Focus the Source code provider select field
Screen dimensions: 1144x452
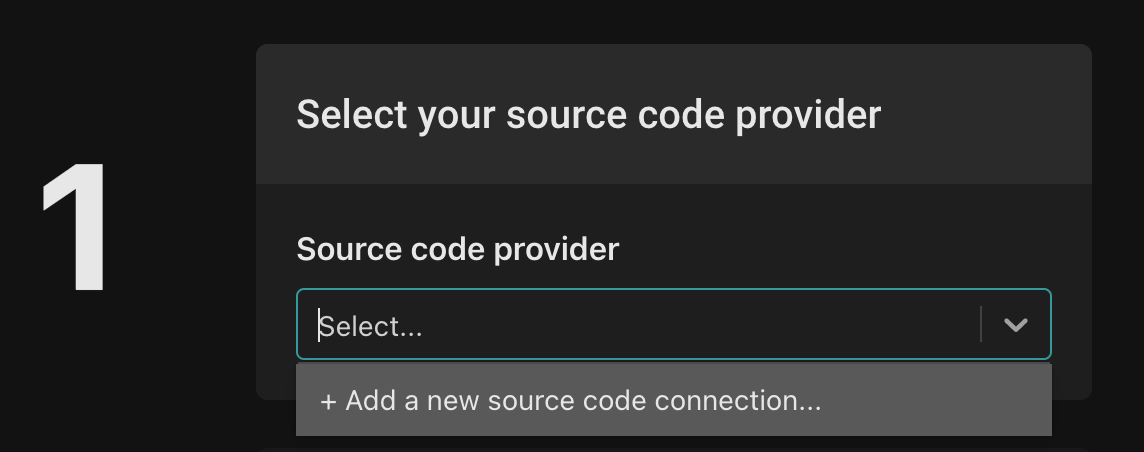click(x=640, y=325)
